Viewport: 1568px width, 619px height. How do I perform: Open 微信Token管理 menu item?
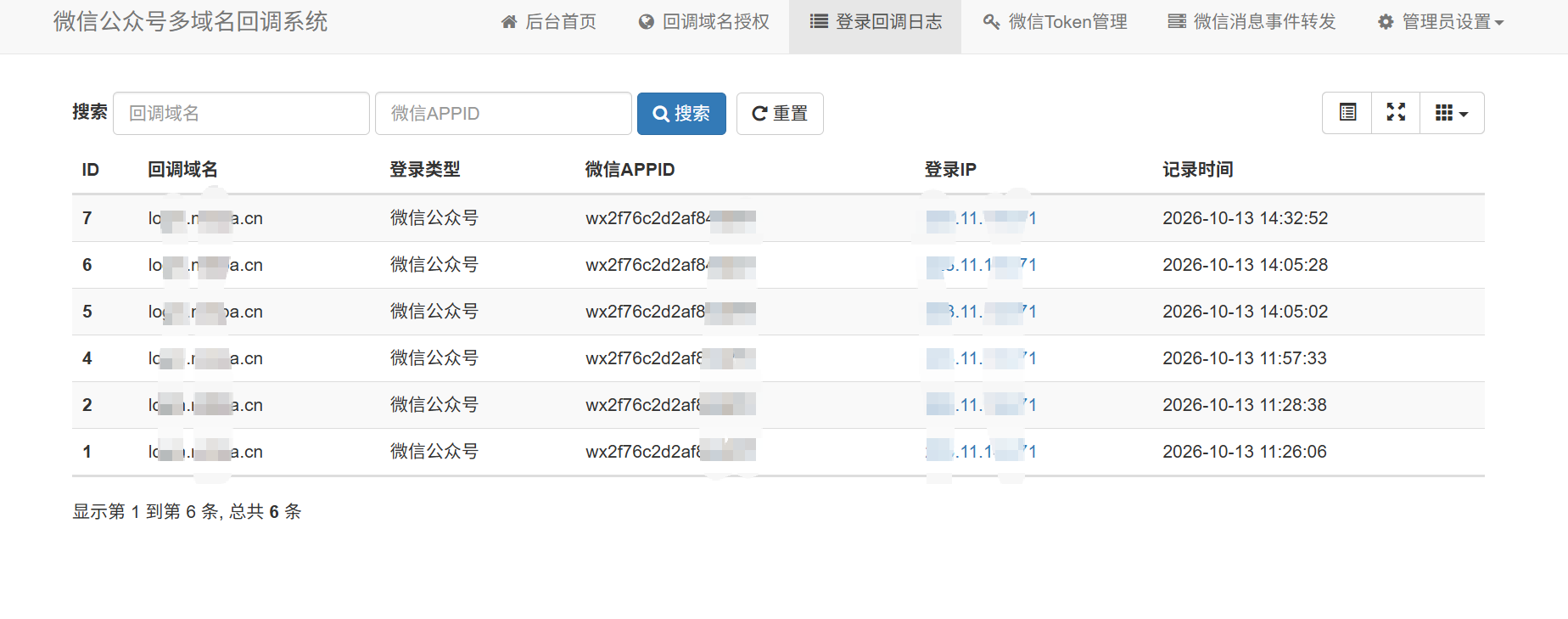click(1055, 22)
